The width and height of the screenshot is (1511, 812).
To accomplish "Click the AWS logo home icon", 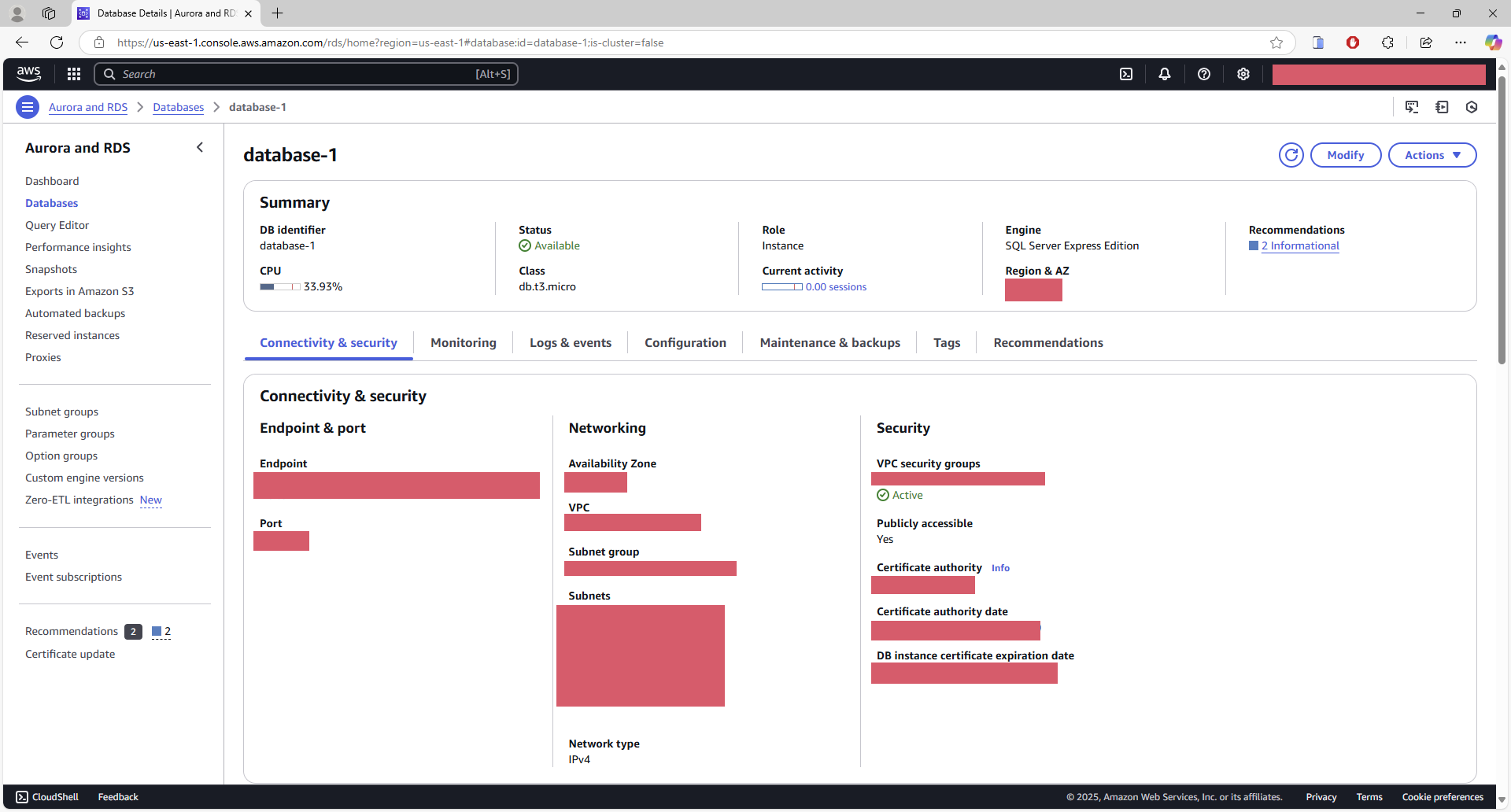I will tap(29, 74).
